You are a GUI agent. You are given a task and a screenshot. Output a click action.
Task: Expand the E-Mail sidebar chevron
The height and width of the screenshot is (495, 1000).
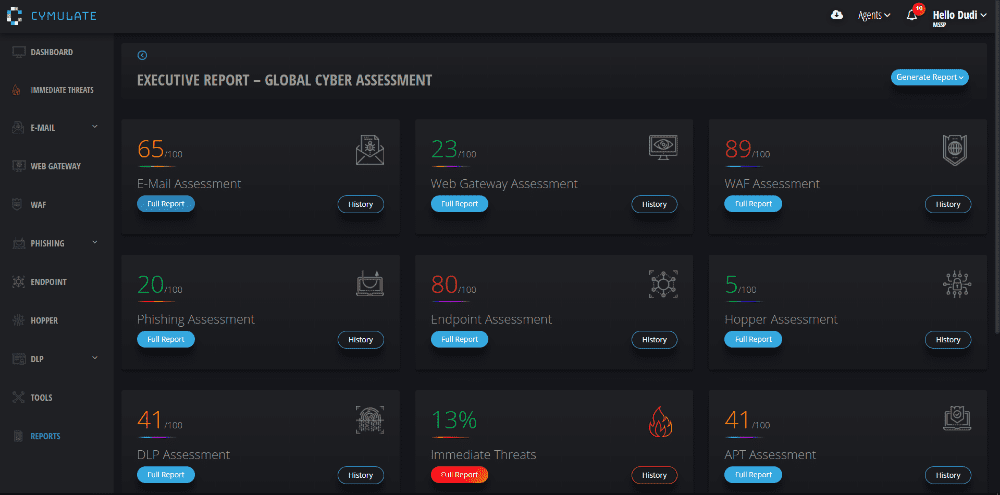[94, 127]
